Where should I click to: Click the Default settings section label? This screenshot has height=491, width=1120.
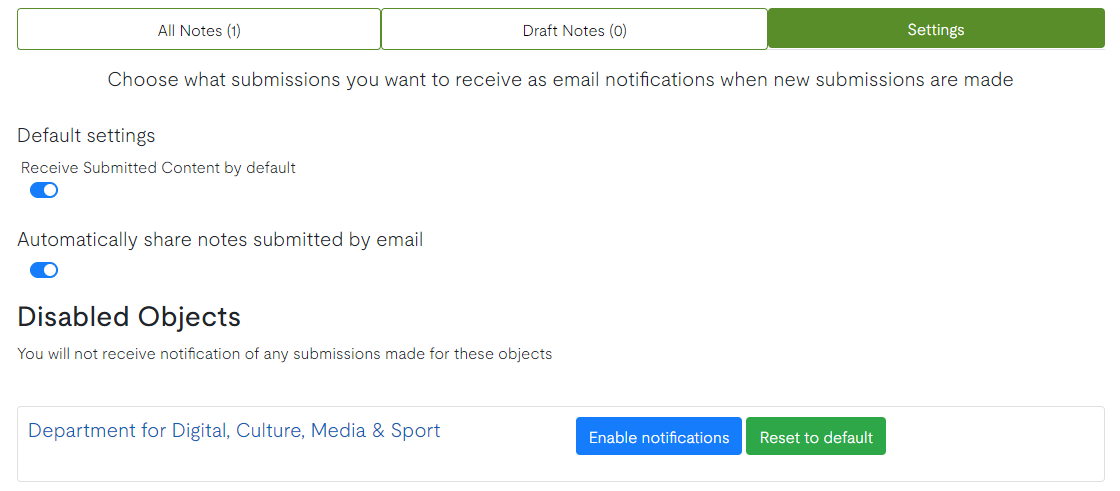click(x=86, y=135)
